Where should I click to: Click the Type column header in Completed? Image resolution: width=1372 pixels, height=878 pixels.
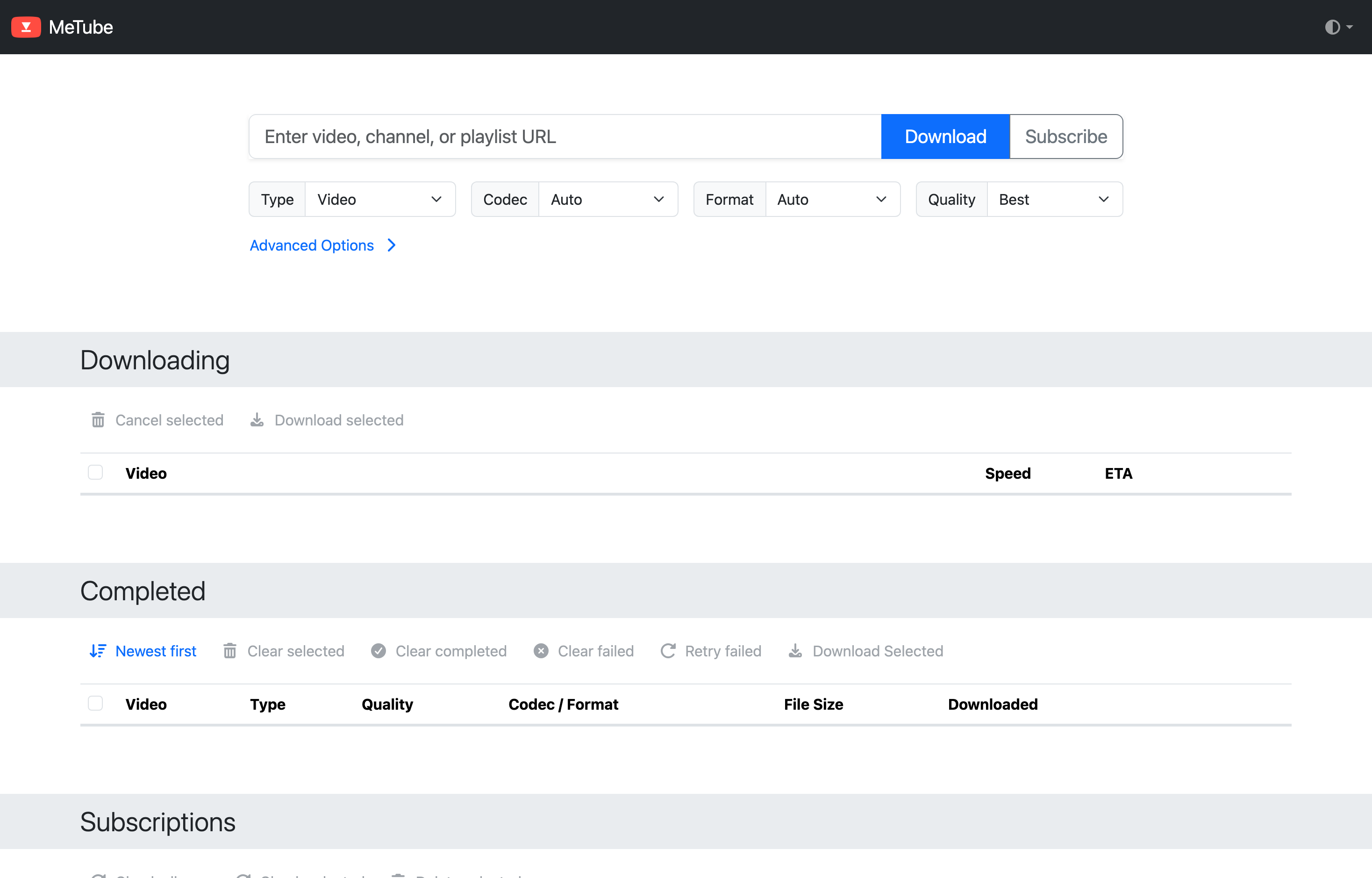[268, 705]
